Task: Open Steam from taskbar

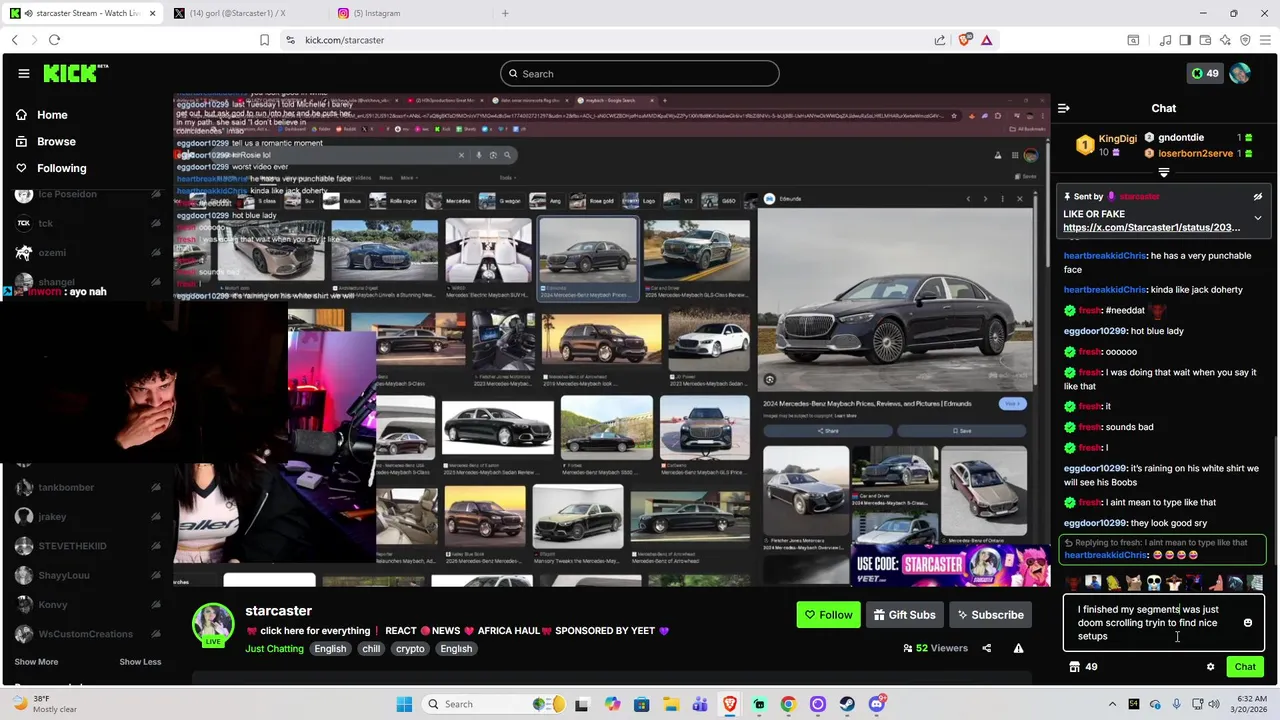Action: click(x=847, y=704)
